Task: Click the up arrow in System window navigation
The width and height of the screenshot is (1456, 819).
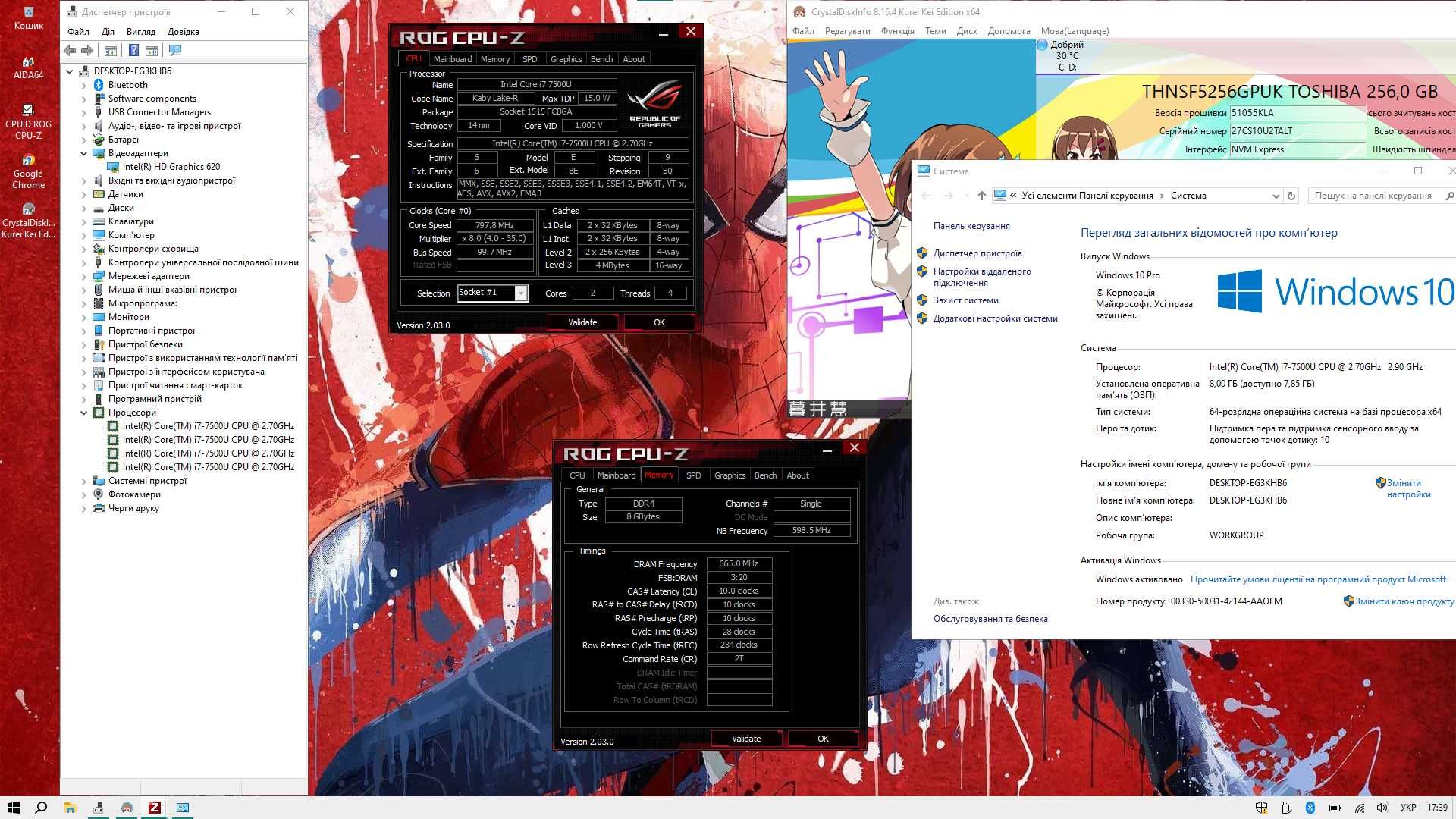Action: (982, 196)
